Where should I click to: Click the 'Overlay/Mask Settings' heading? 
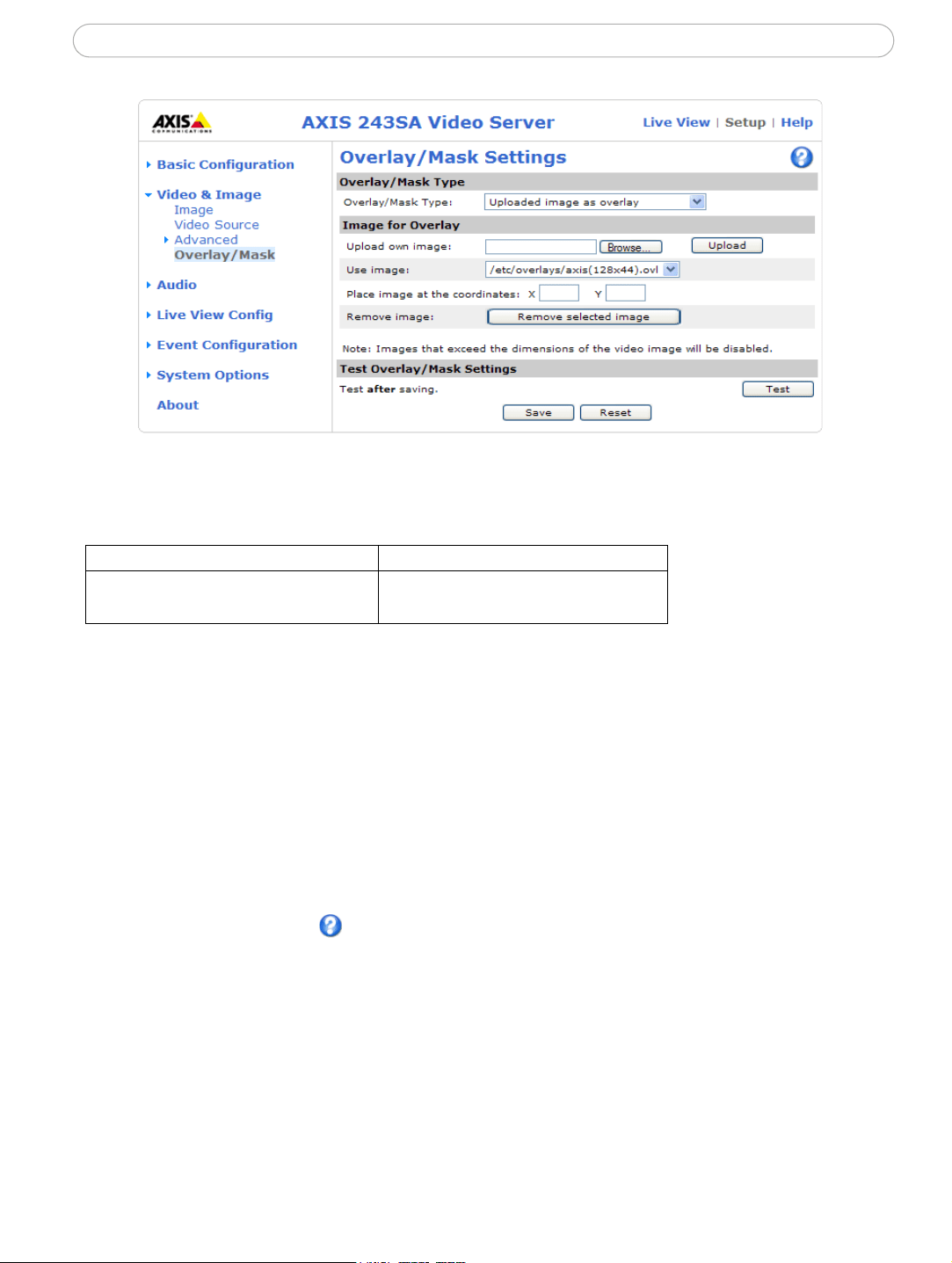click(453, 157)
